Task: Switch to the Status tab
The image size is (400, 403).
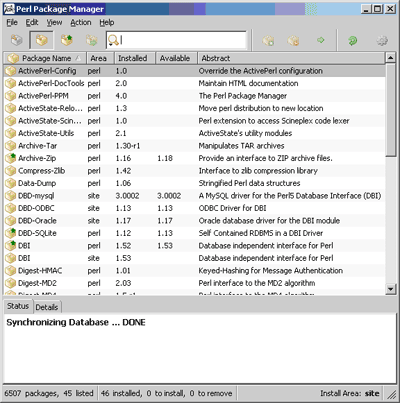Action: click(x=18, y=306)
